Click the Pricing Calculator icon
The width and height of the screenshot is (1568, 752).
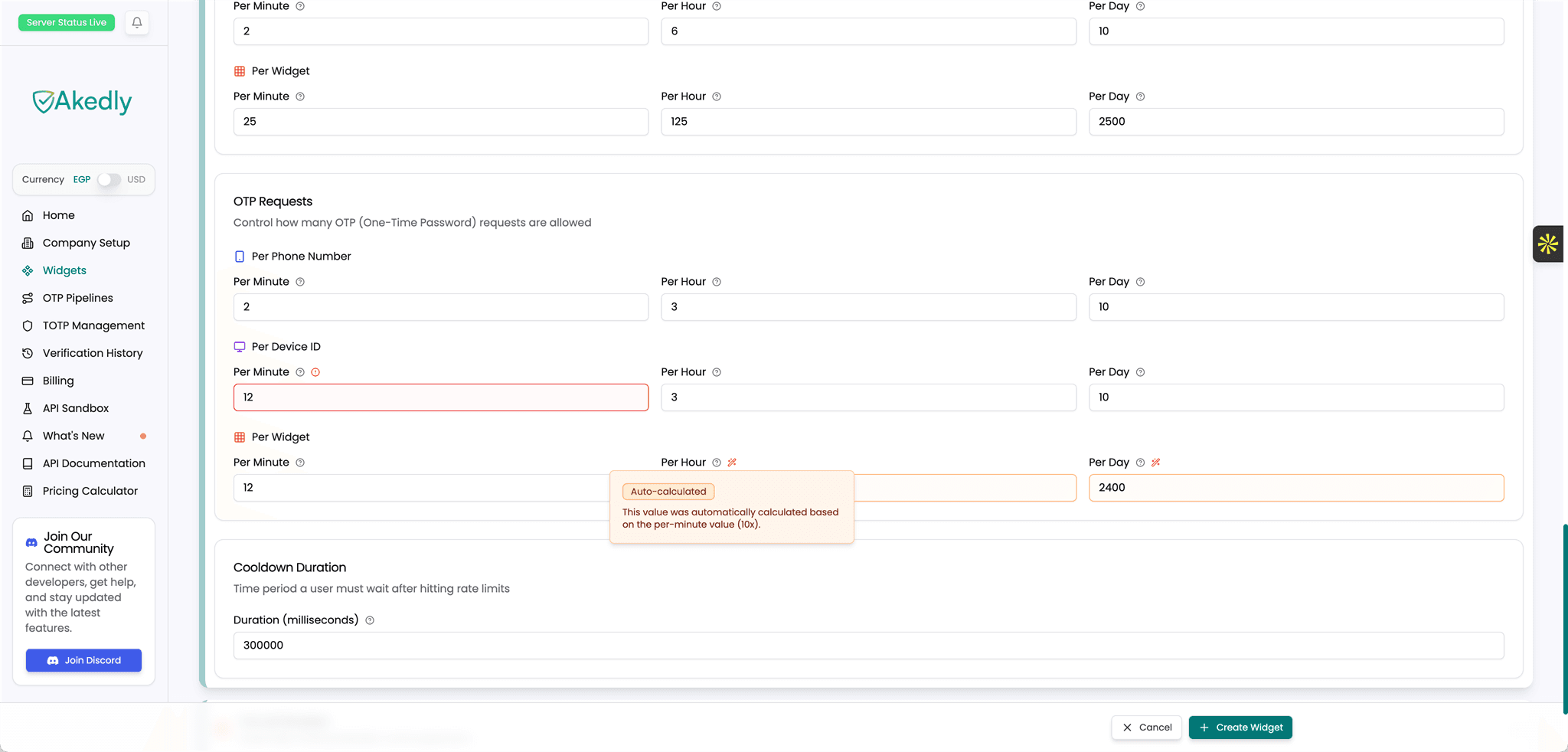(x=28, y=491)
